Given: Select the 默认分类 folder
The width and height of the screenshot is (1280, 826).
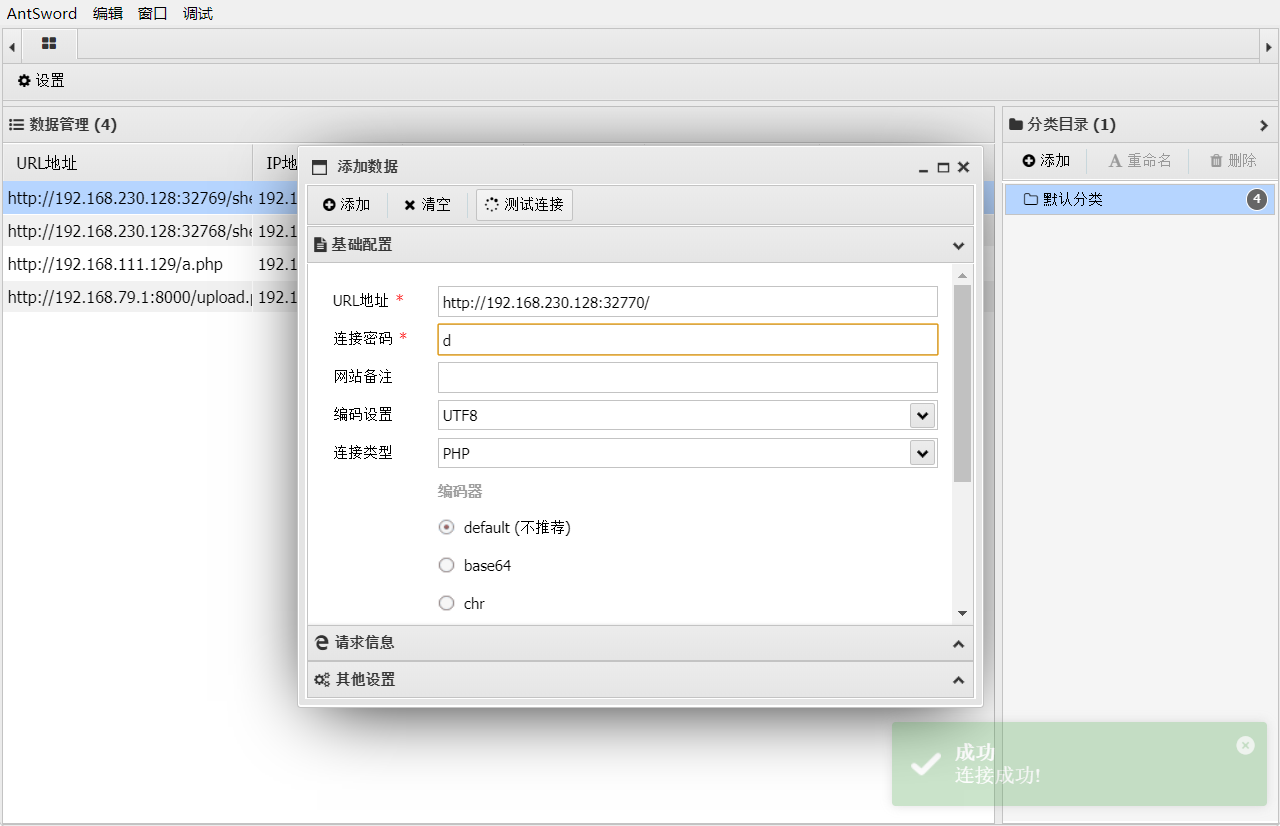Looking at the screenshot, I should 1140,199.
